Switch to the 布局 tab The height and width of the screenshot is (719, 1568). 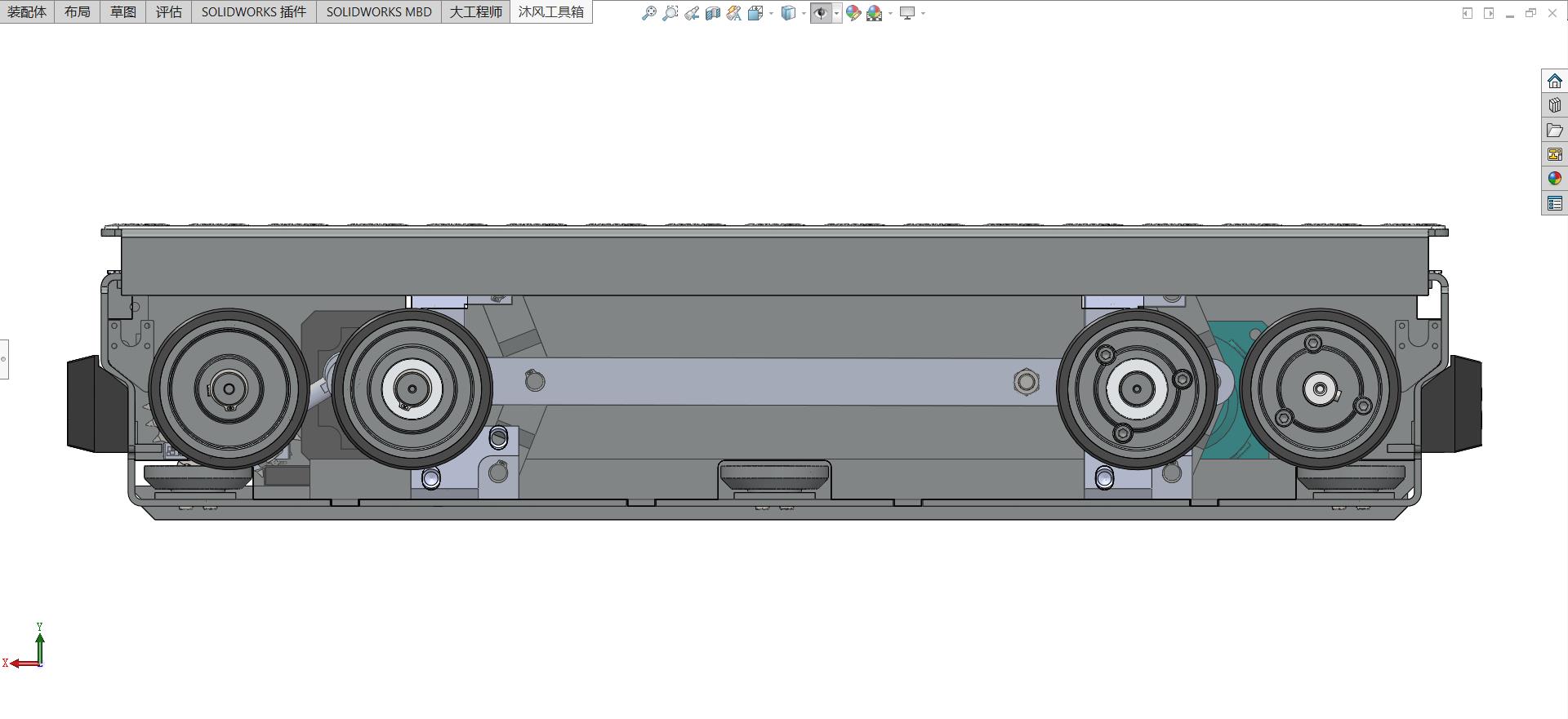pyautogui.click(x=78, y=11)
